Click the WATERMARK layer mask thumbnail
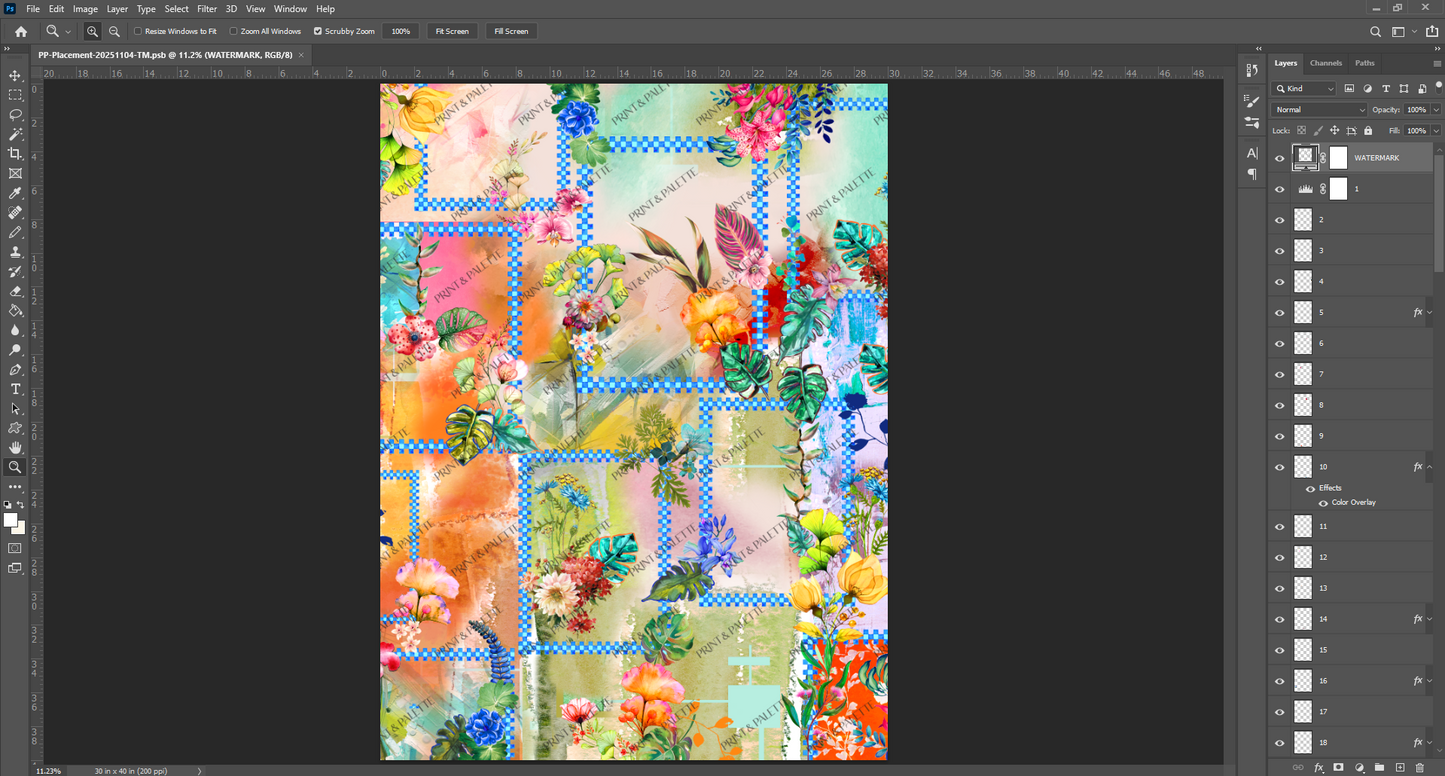This screenshot has height=776, width=1445. 1338,158
